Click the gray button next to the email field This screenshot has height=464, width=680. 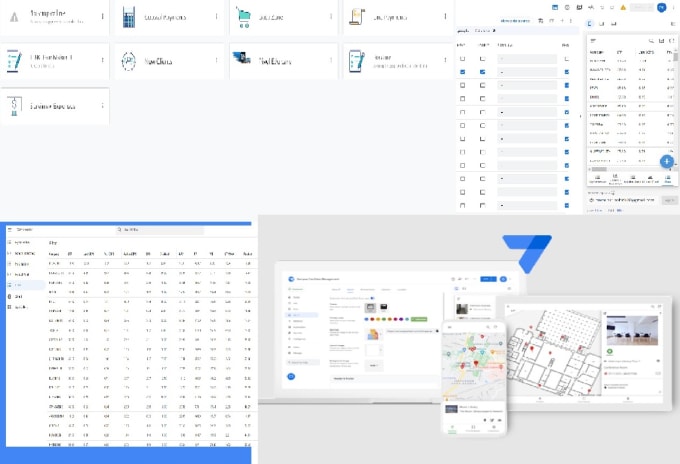pyautogui.click(x=669, y=200)
